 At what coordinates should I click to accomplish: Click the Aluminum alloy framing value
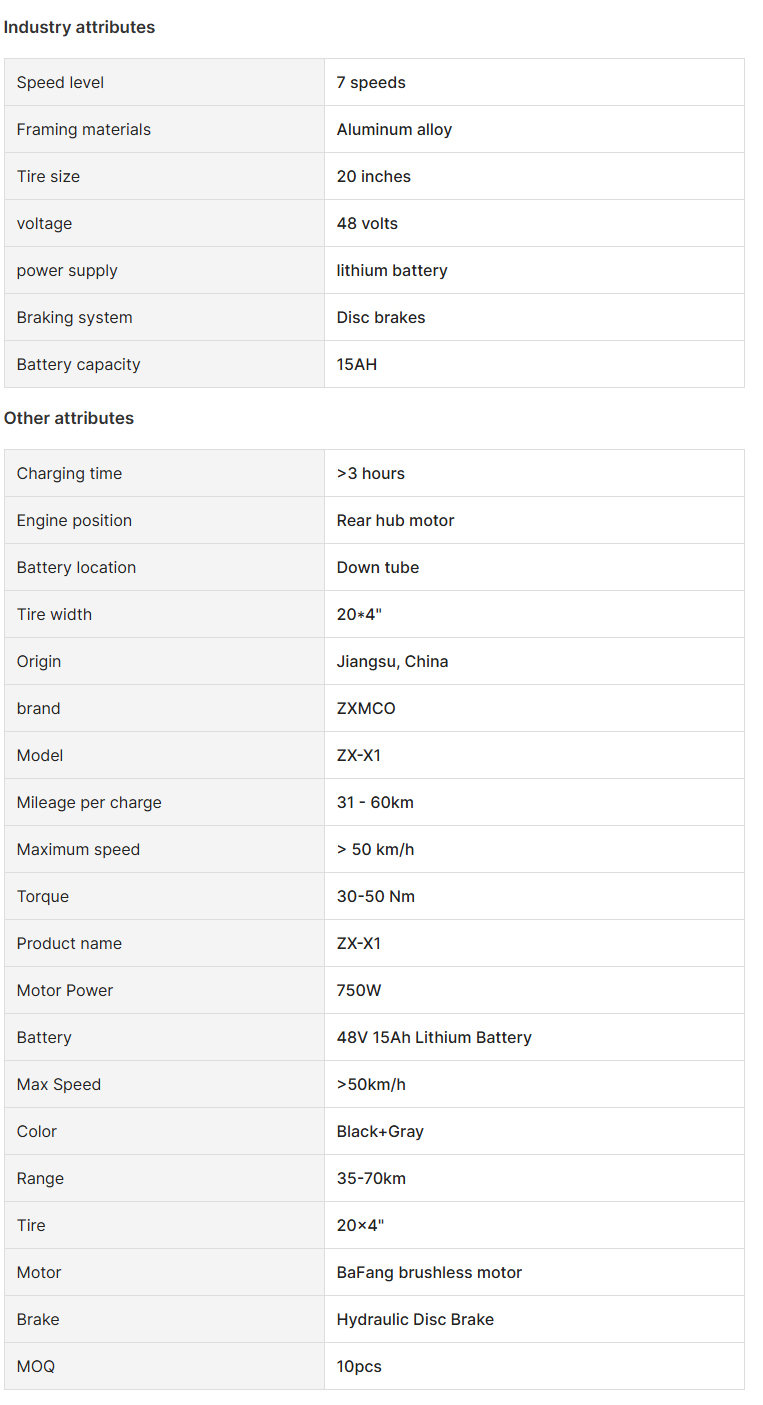tap(394, 129)
